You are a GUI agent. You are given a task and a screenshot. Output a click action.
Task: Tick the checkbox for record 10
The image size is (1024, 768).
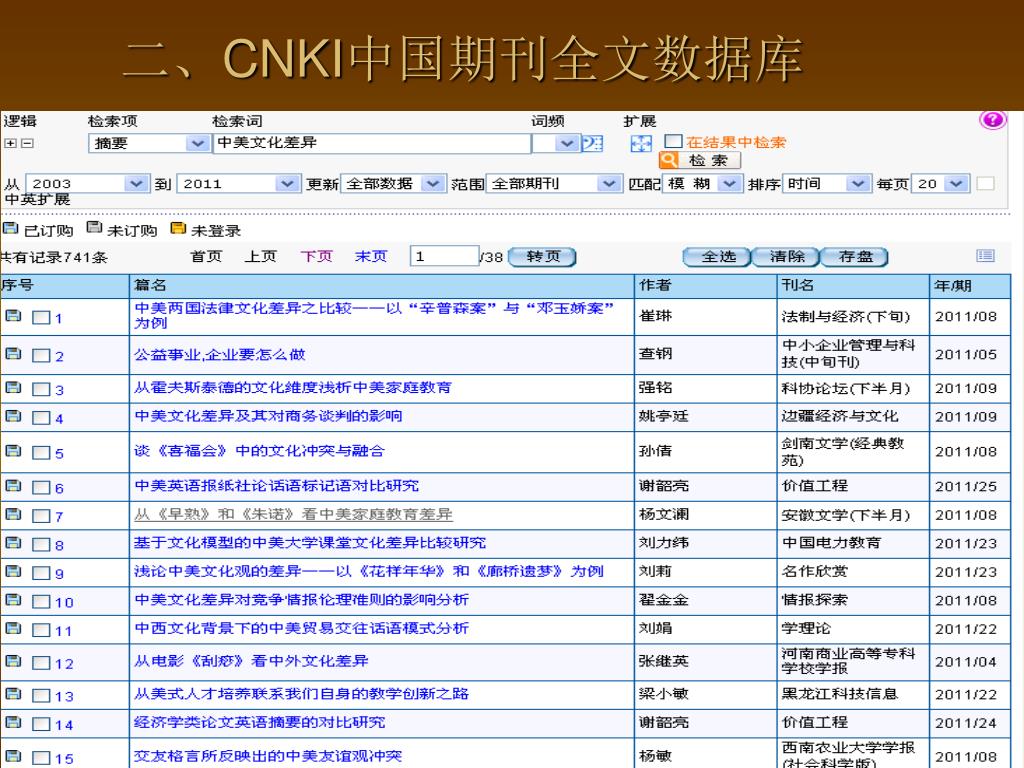[41, 601]
